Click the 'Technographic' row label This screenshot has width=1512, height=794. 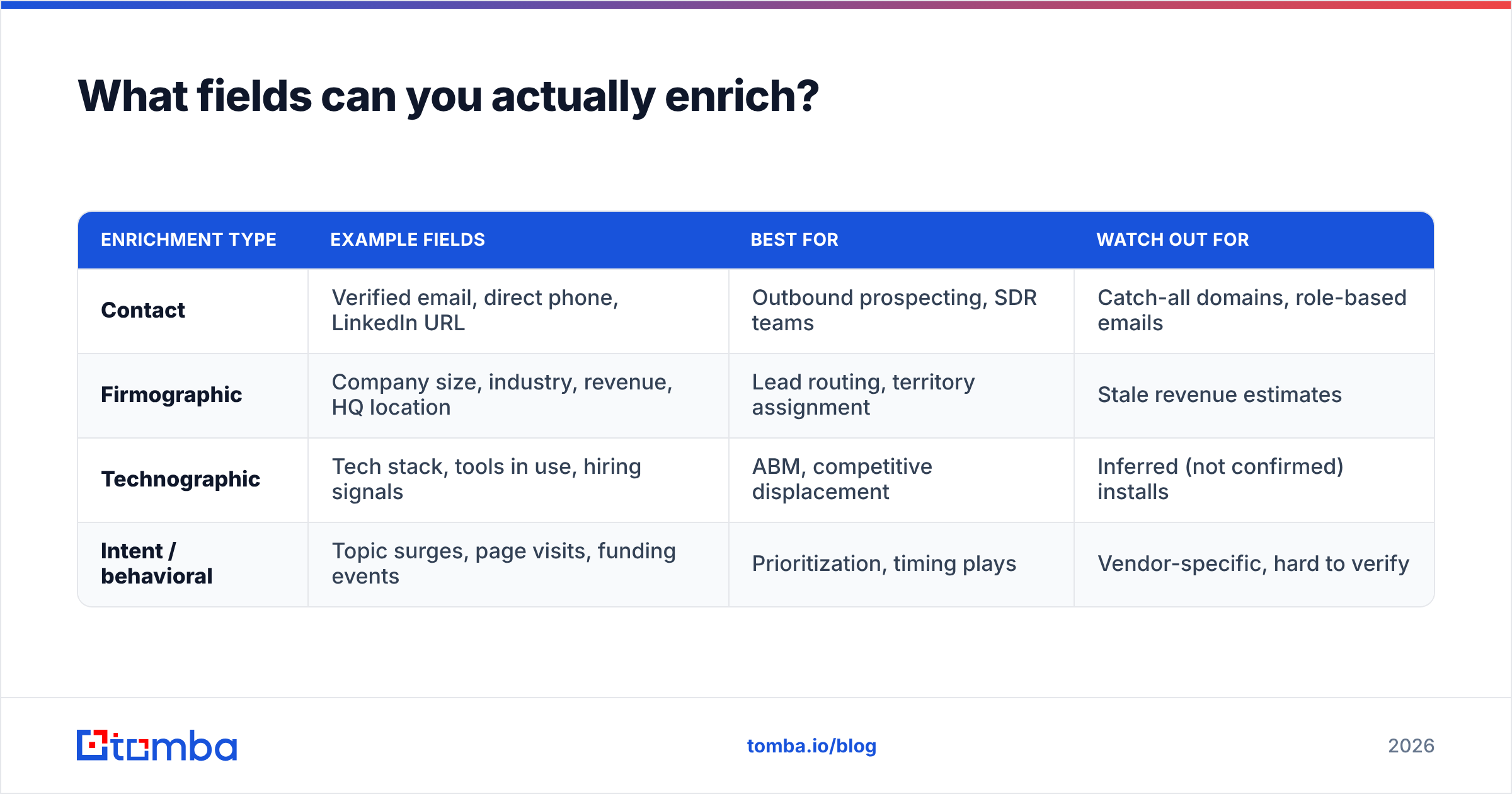(181, 479)
